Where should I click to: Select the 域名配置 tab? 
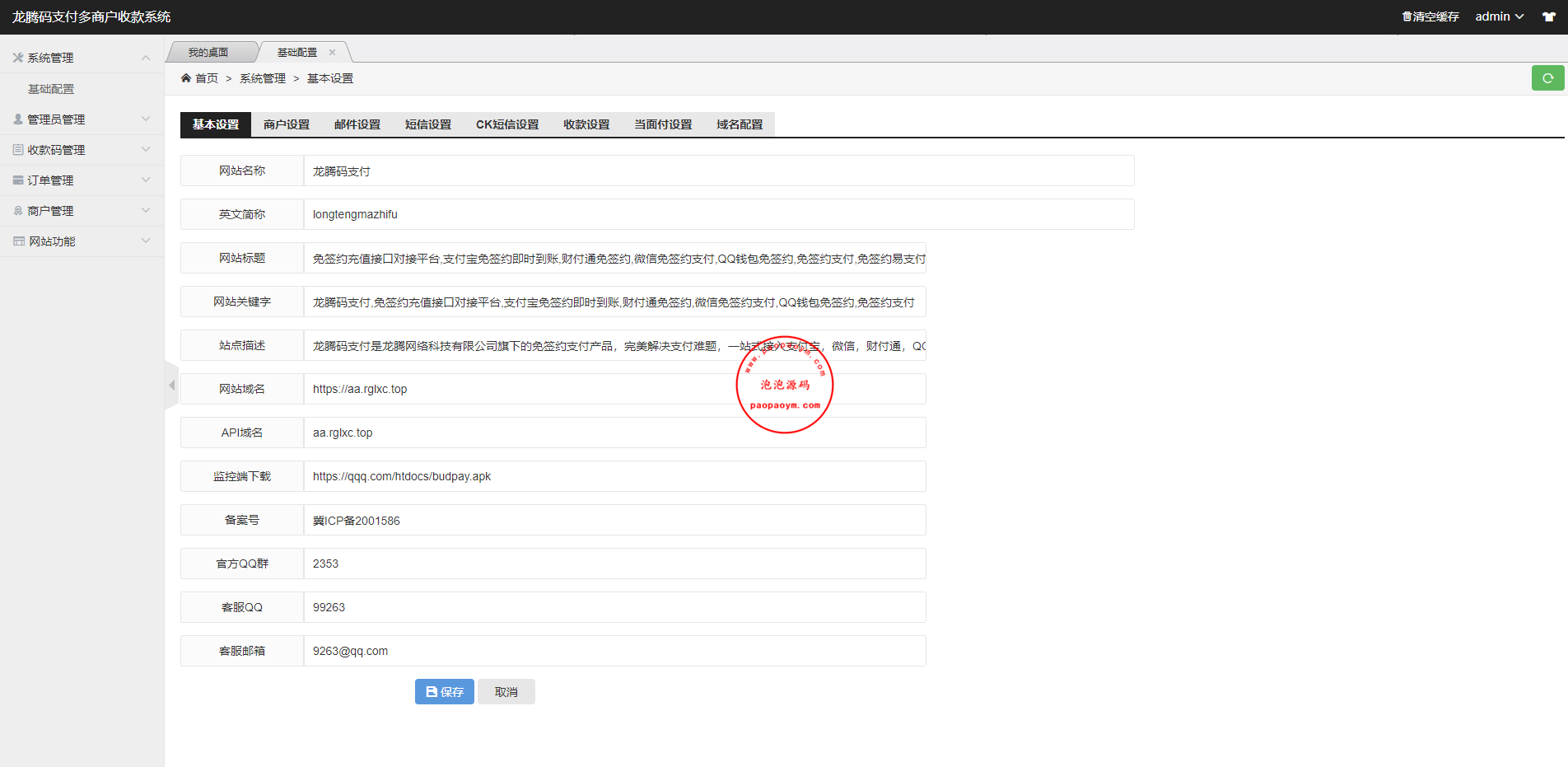coord(740,124)
